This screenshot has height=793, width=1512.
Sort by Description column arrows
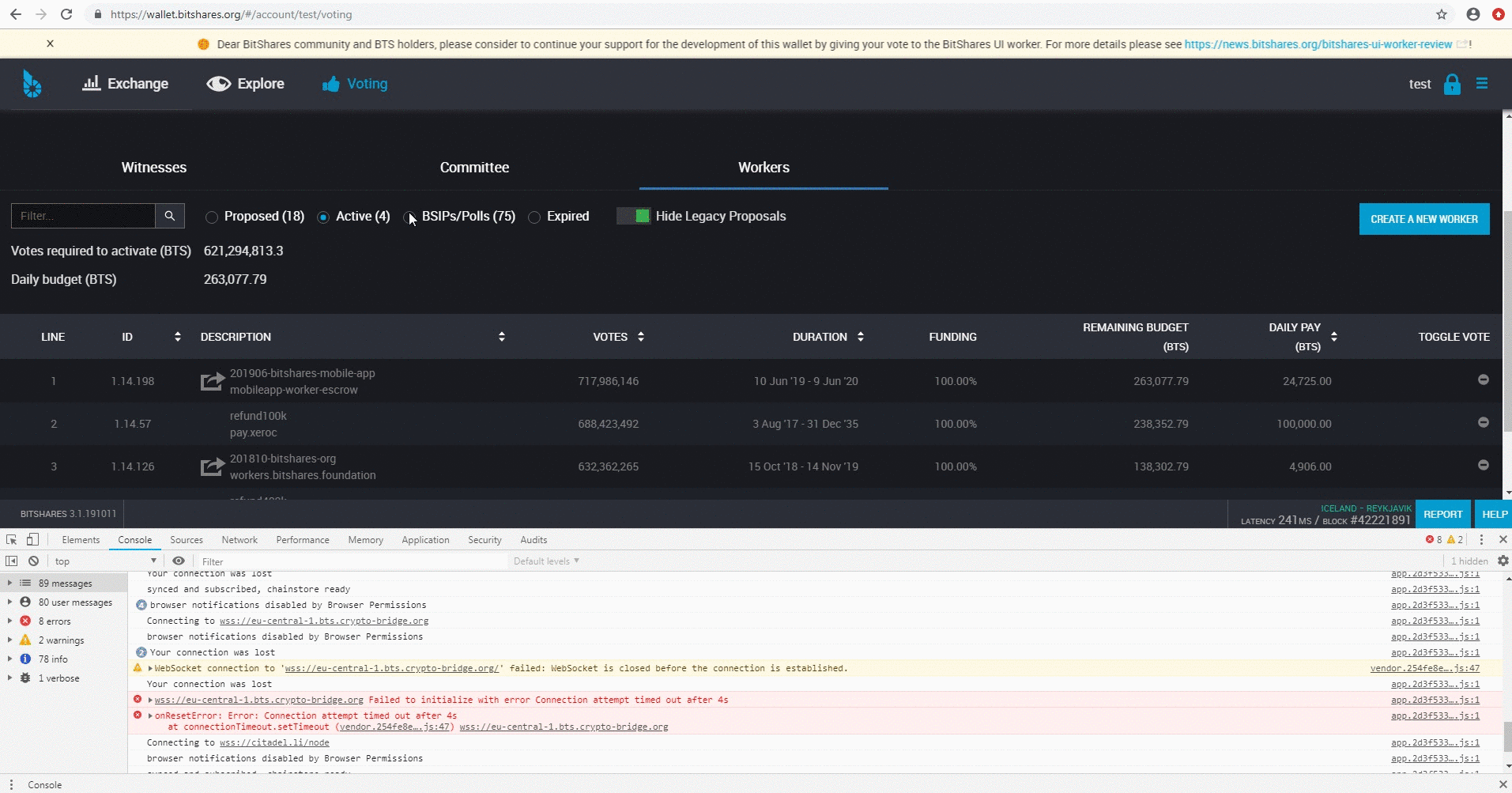(501, 337)
